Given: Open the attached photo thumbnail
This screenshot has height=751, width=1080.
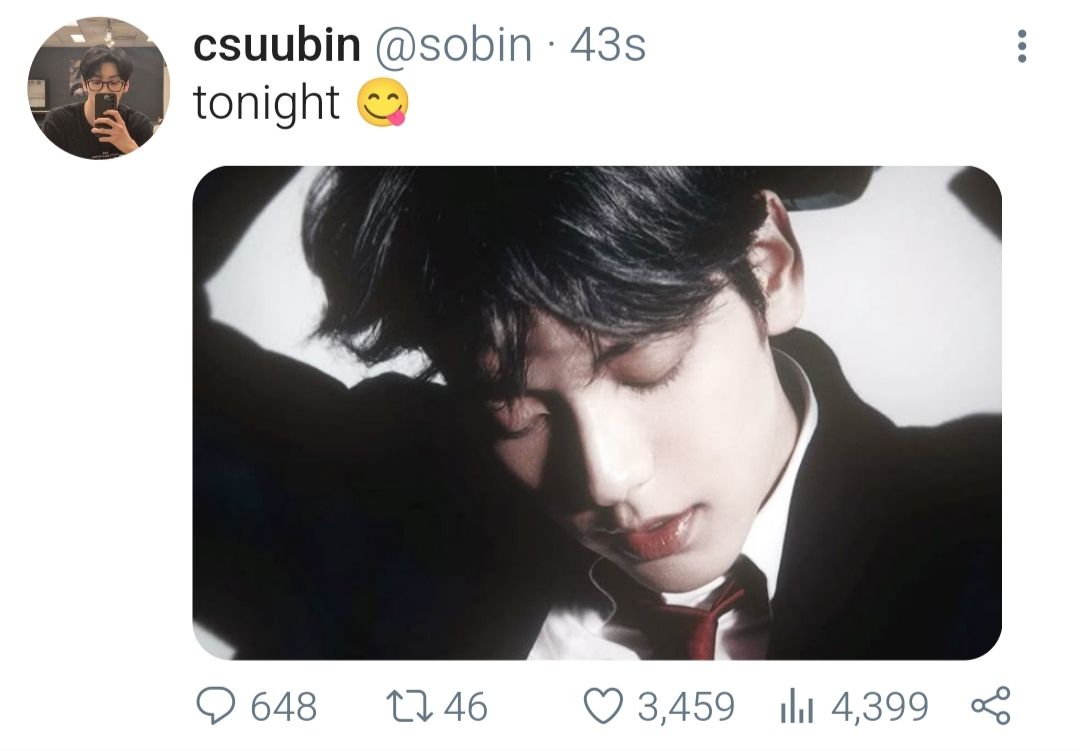Looking at the screenshot, I should point(597,412).
